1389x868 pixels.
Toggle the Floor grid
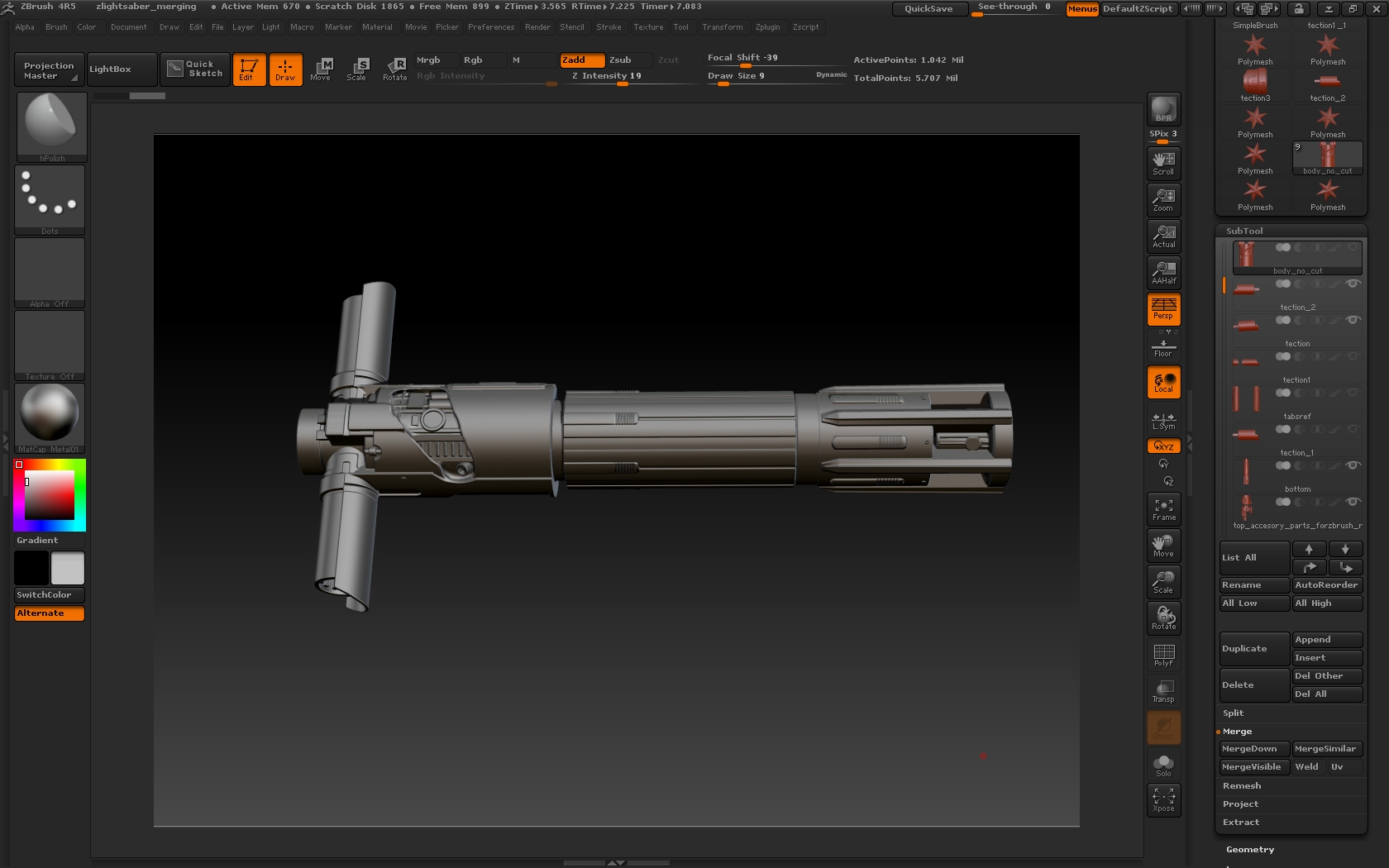tap(1163, 348)
